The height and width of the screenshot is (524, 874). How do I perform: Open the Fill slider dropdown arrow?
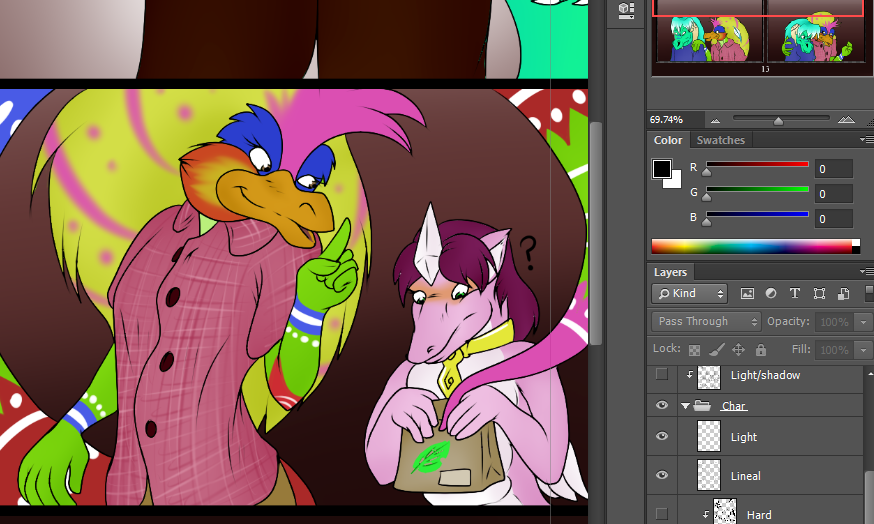[x=863, y=350]
